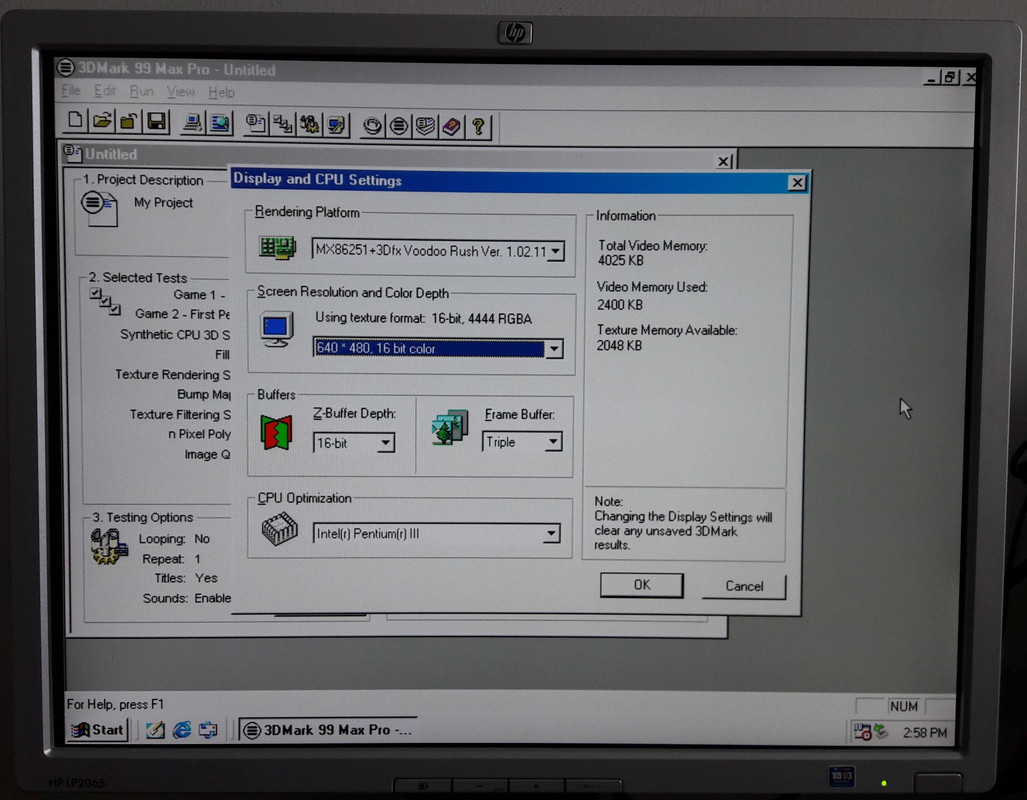Image resolution: width=1027 pixels, height=800 pixels.
Task: Click the Image Q test entry
Action: point(207,454)
